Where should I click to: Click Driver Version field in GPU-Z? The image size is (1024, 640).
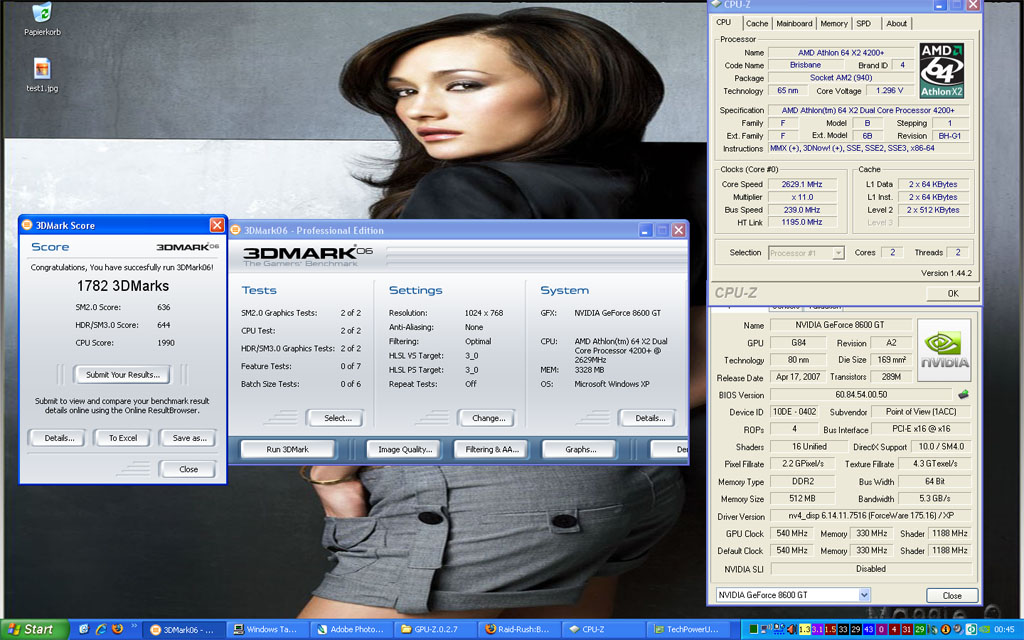coord(871,516)
